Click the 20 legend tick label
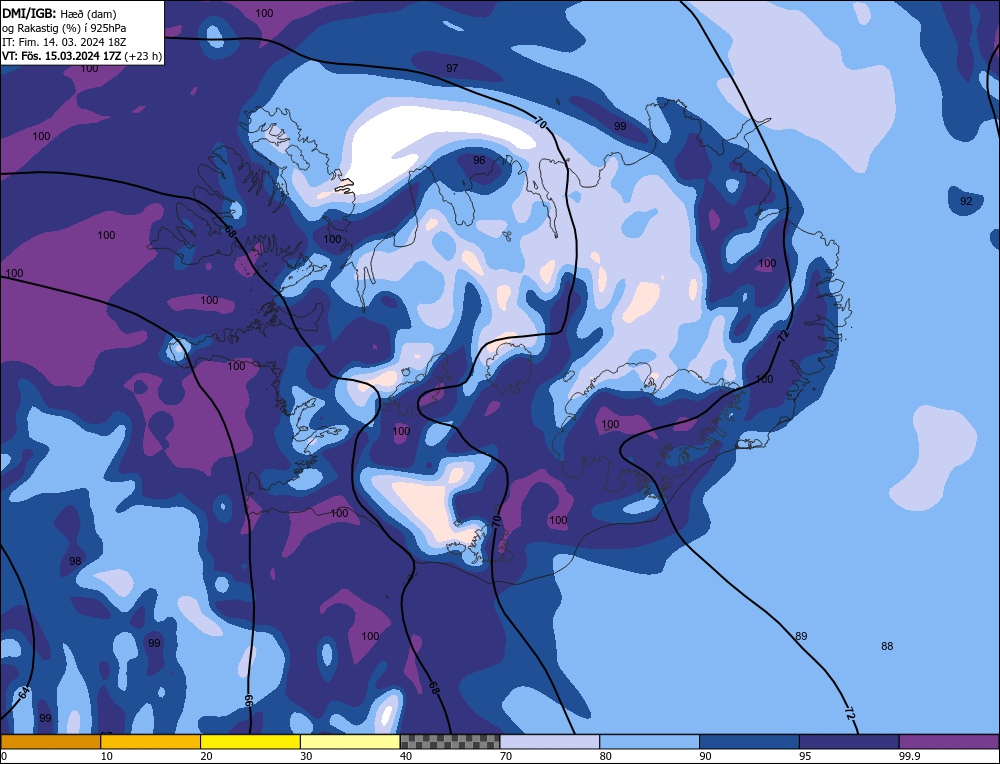Image resolution: width=1000 pixels, height=764 pixels. coord(207,756)
